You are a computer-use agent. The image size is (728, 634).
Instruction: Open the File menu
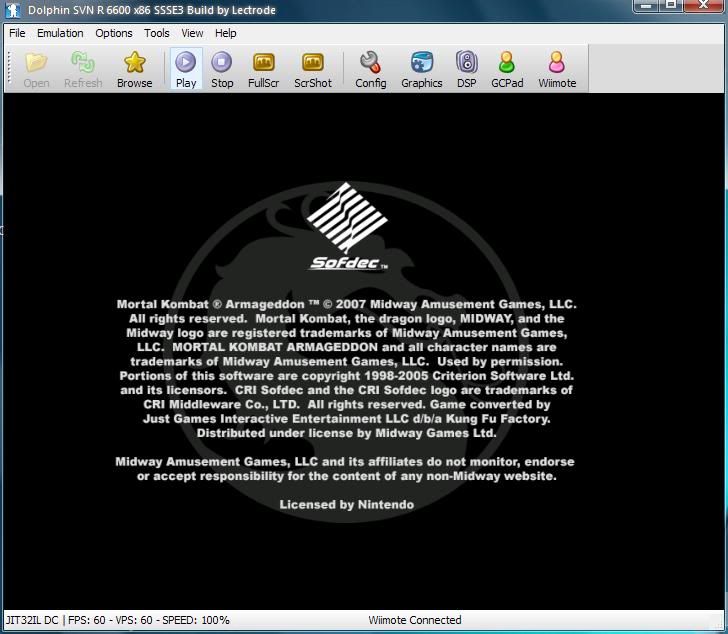[x=17, y=33]
